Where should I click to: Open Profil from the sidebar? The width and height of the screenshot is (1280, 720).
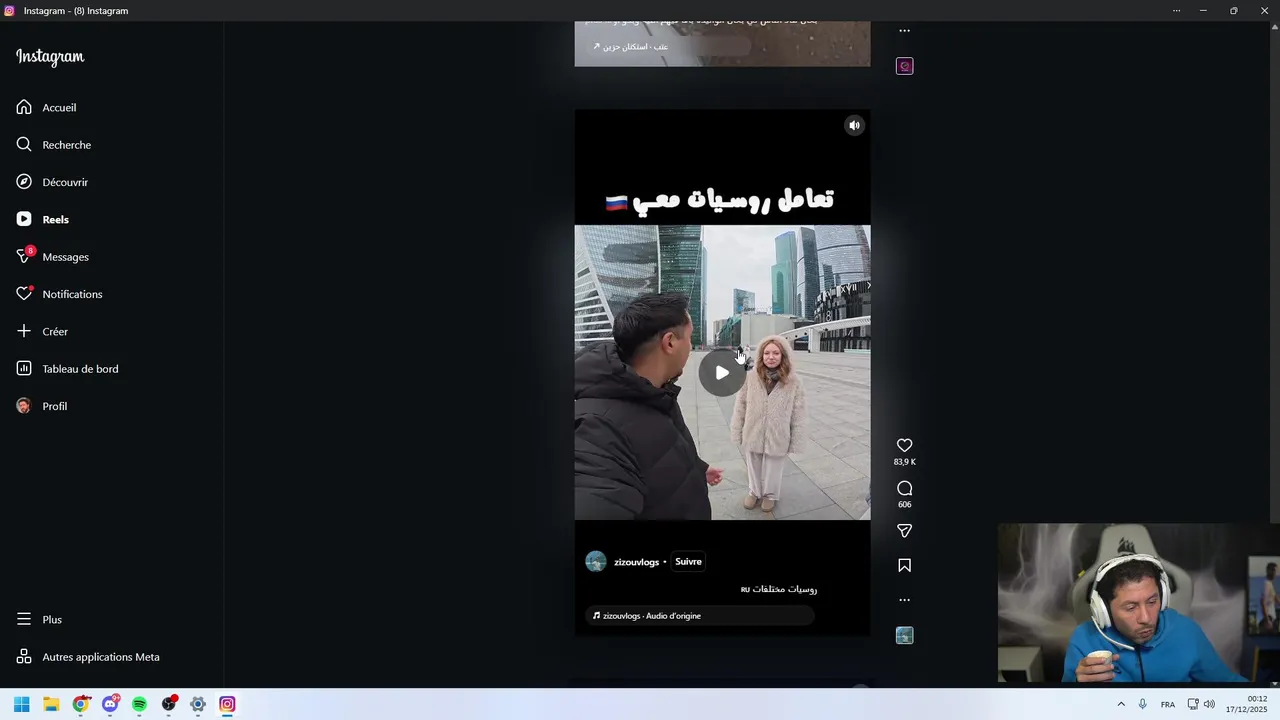pos(42,406)
